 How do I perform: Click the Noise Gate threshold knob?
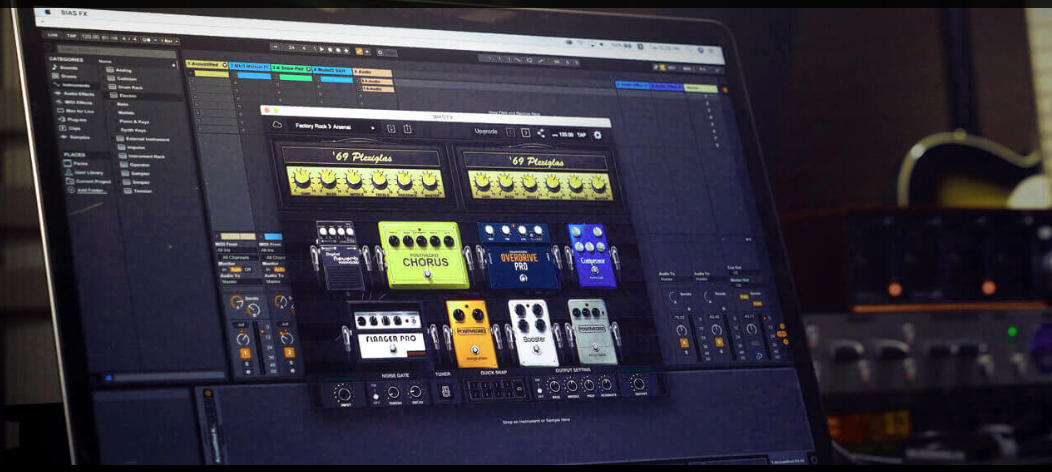(x=393, y=393)
